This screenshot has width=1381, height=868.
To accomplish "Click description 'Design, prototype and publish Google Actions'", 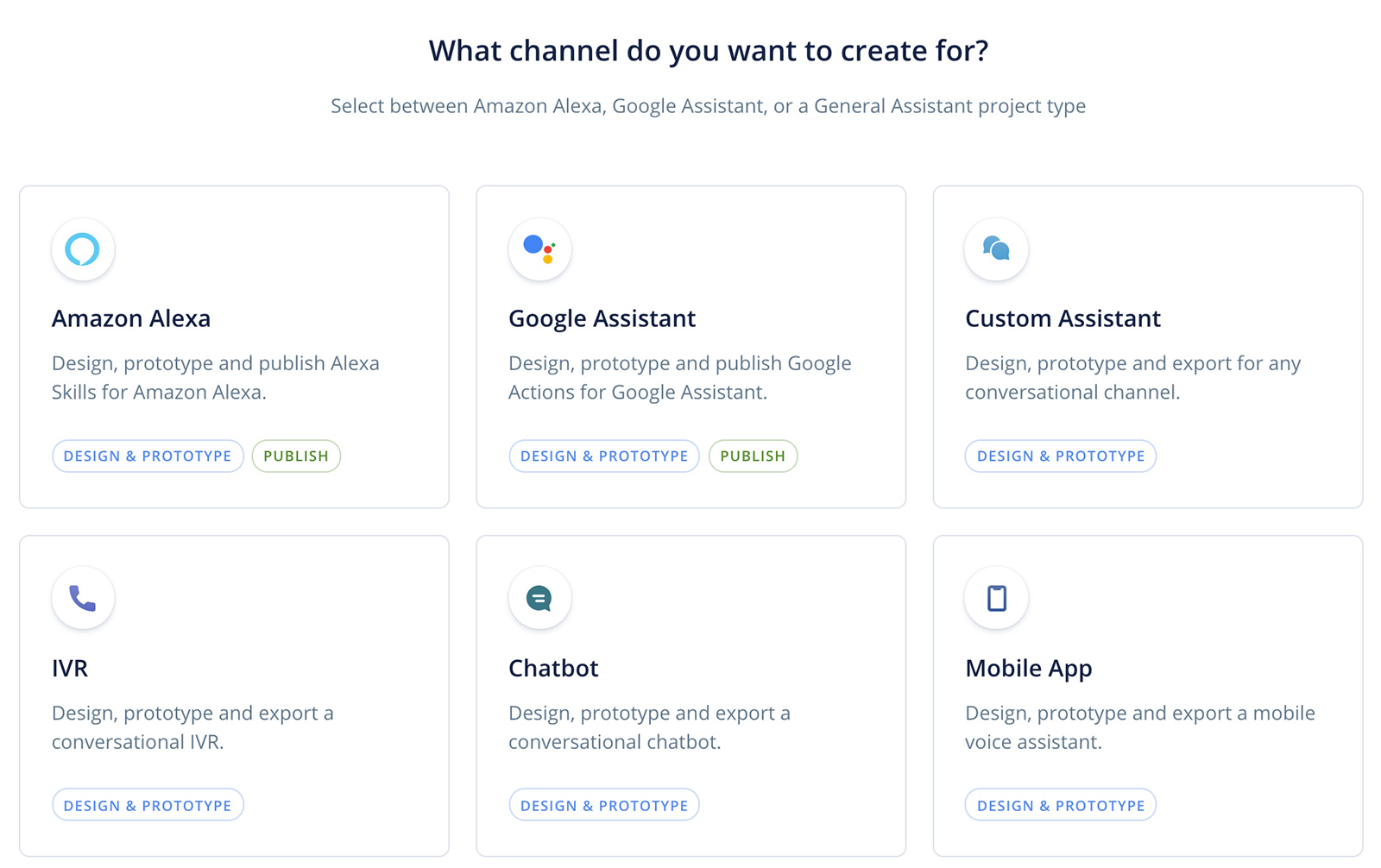I will pos(680,377).
